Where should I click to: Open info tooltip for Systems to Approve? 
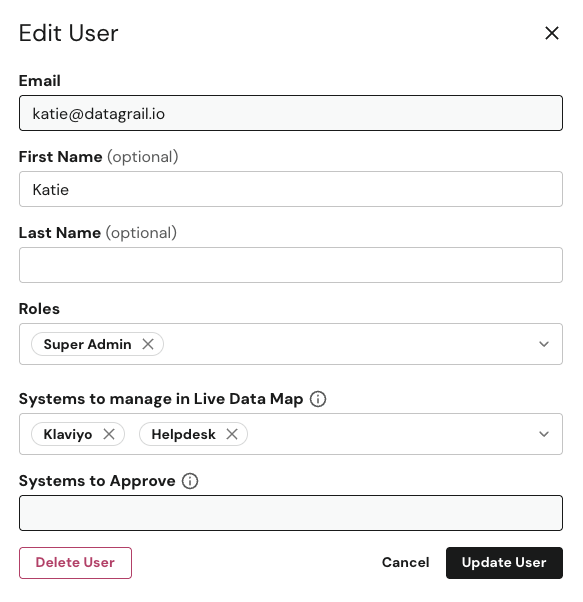(x=190, y=481)
